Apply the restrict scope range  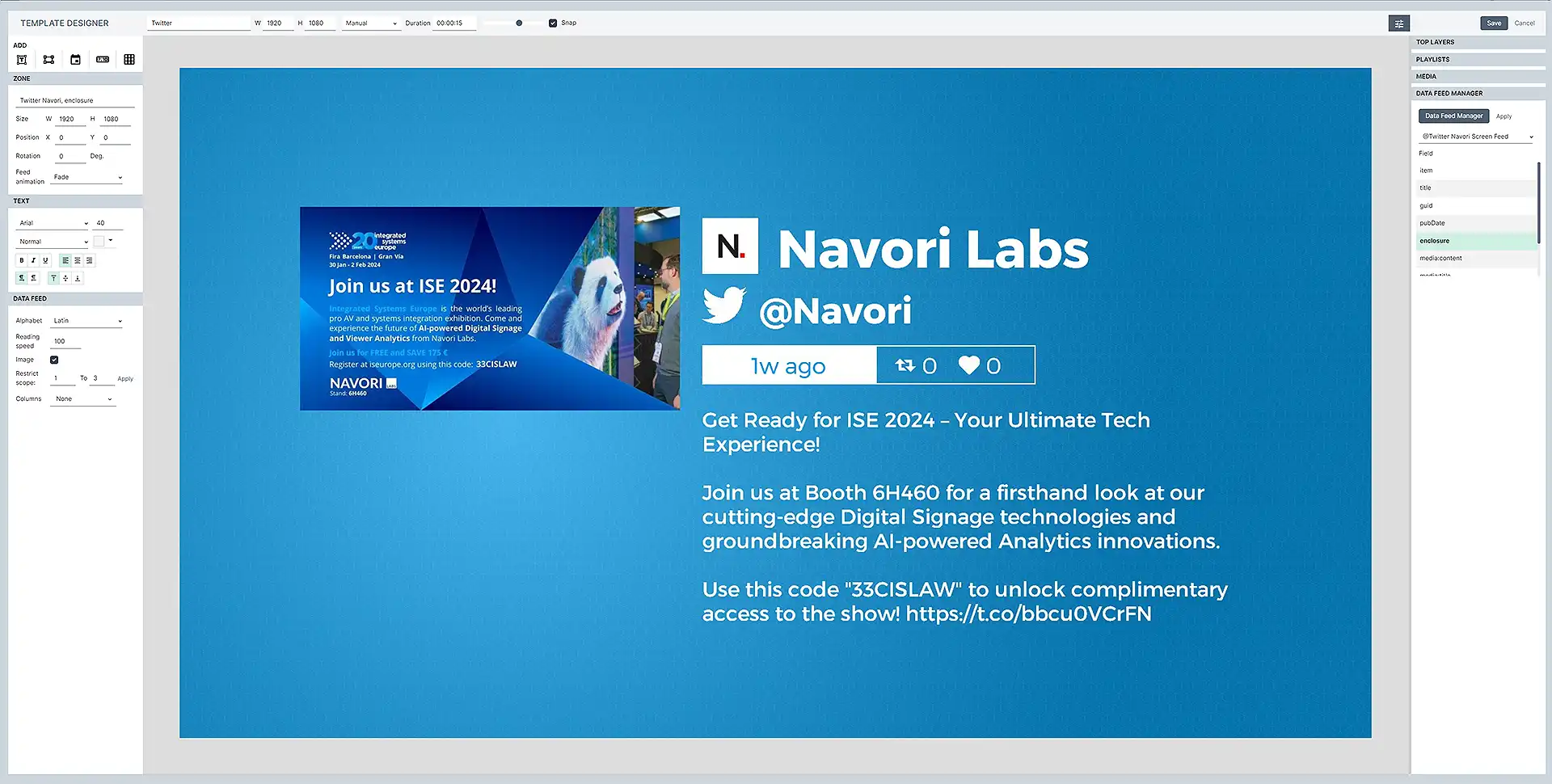click(x=125, y=379)
